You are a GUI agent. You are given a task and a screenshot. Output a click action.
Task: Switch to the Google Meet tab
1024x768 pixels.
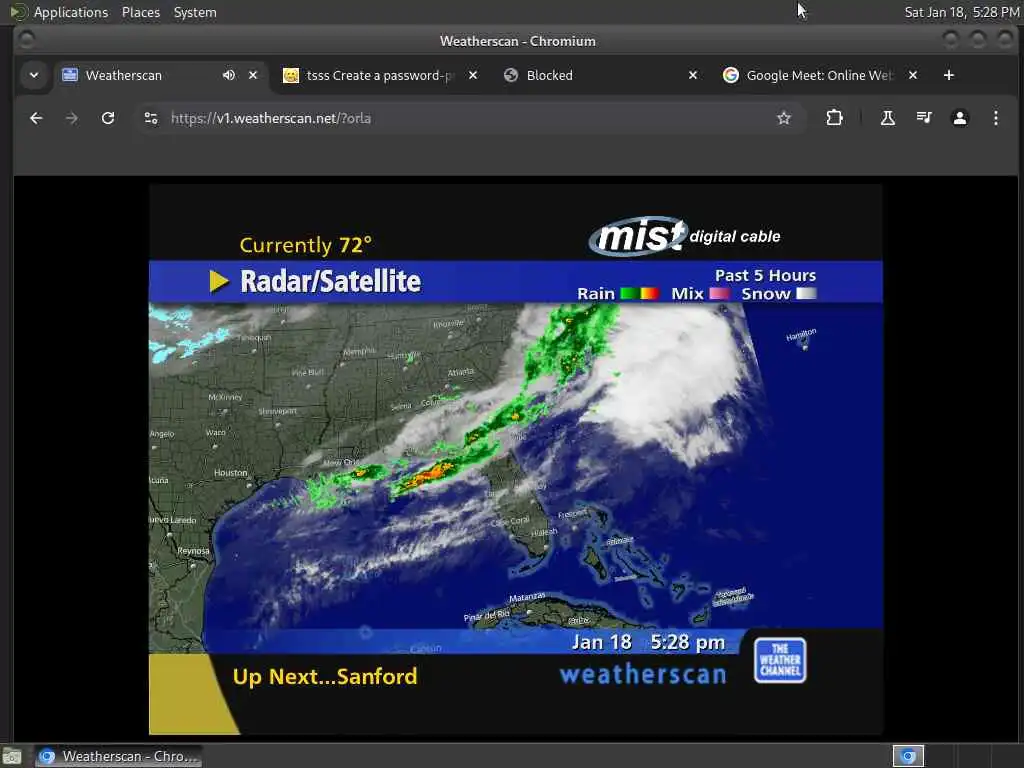point(820,75)
